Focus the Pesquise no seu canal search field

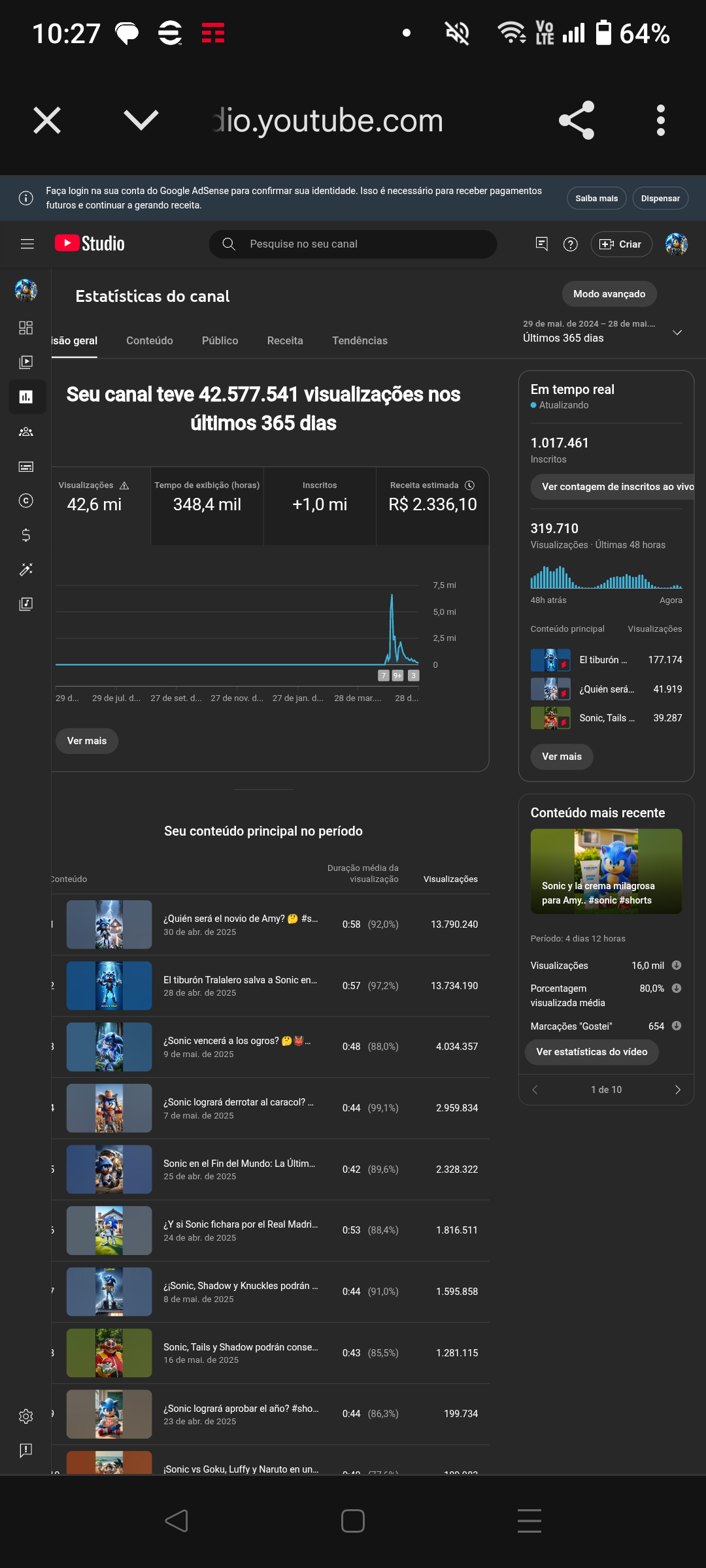(x=353, y=244)
